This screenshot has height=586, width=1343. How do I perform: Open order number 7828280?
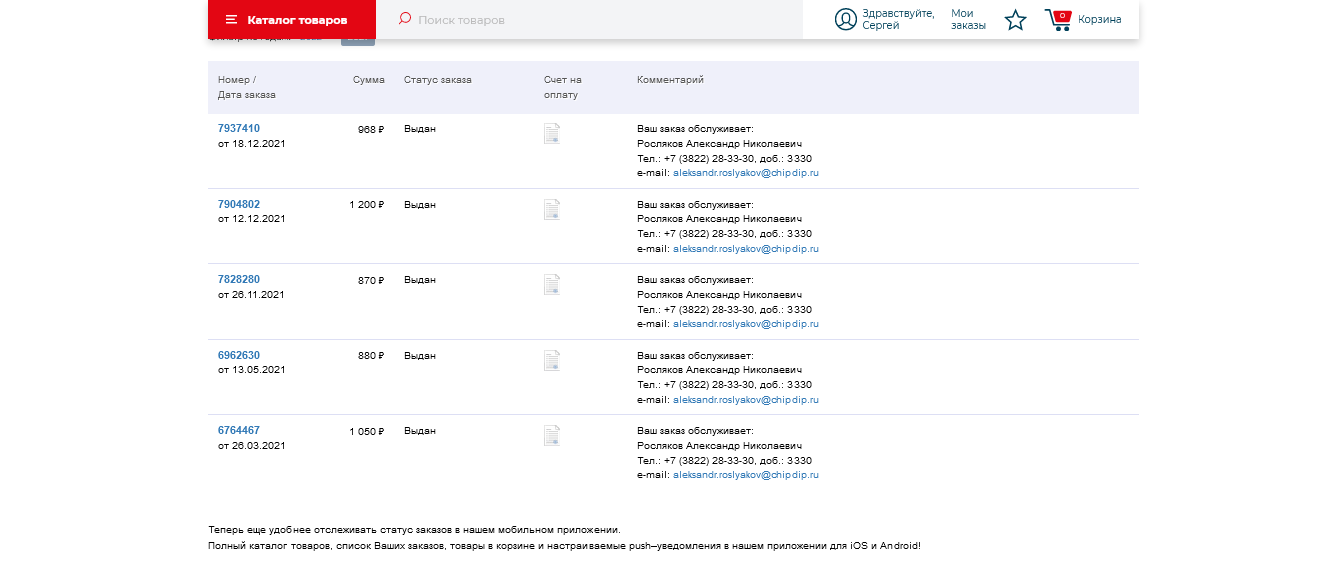pos(239,279)
